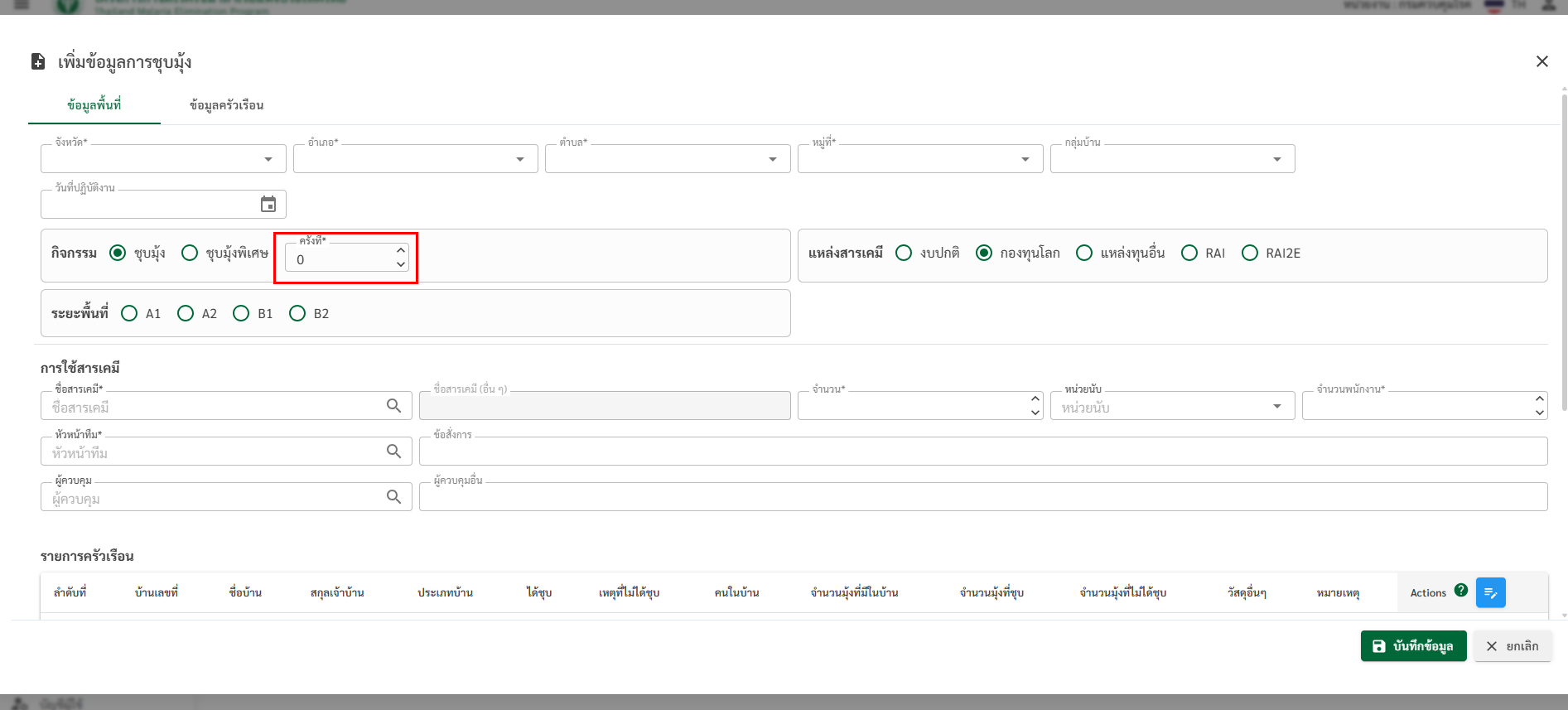Click บันทึกข้อมูล save button
1568x710 pixels.
pos(1414,646)
